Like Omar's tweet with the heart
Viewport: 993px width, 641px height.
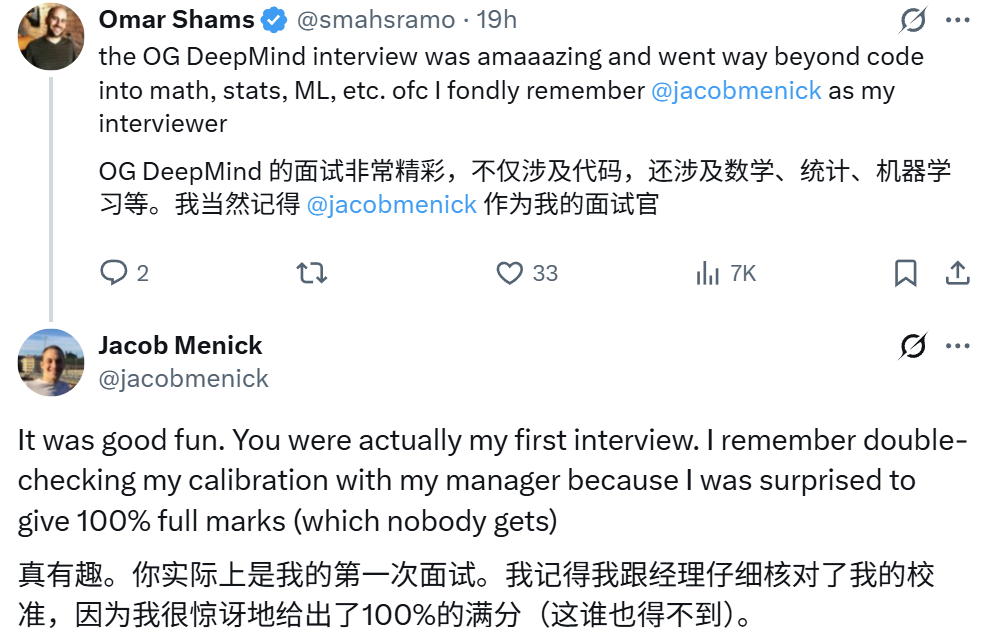[x=510, y=273]
